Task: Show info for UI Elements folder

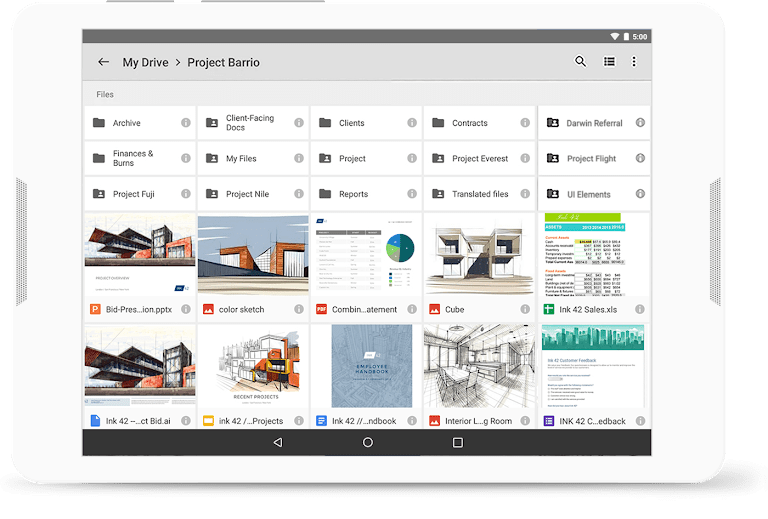Action: pos(640,194)
